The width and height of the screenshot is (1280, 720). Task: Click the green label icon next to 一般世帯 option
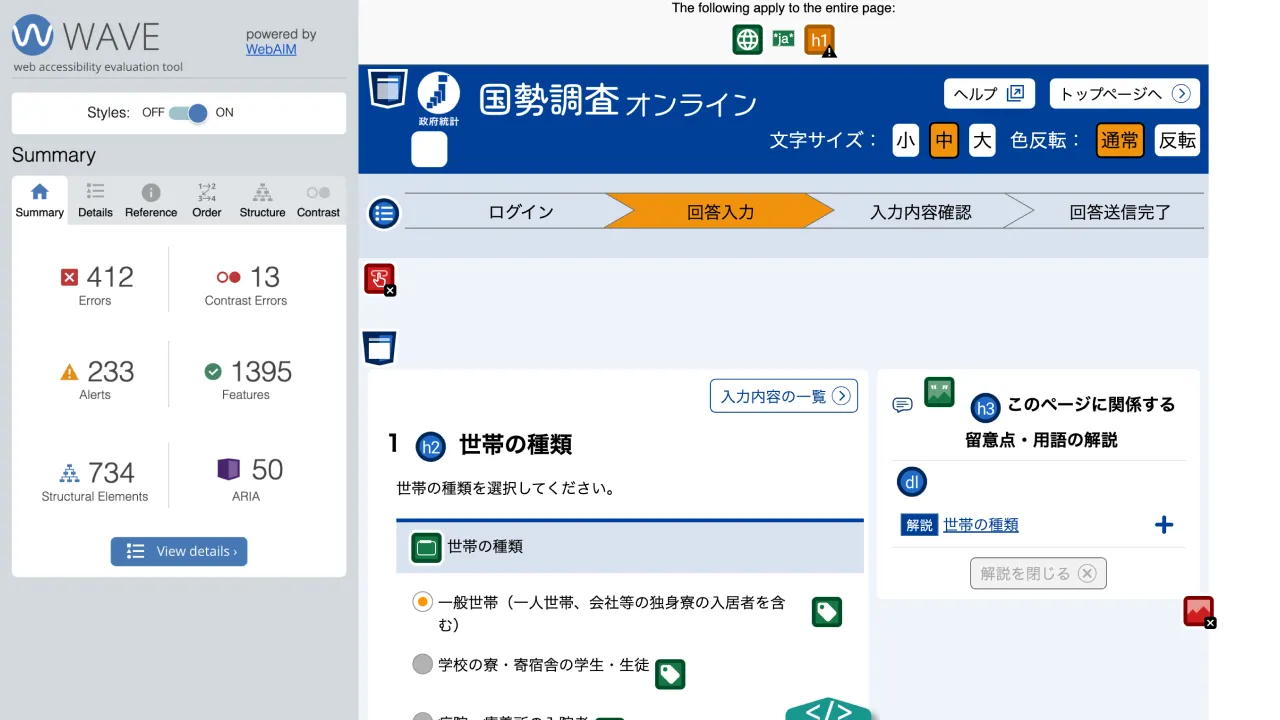pos(826,611)
